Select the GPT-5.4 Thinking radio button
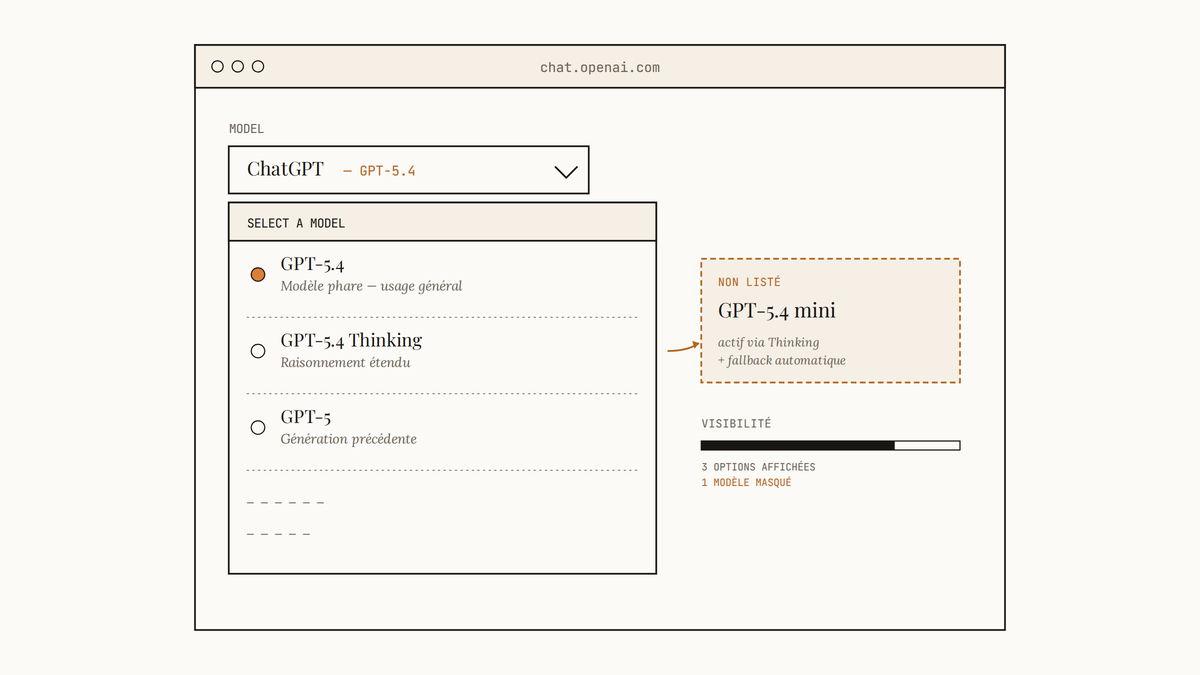Viewport: 1200px width, 675px height. coord(258,351)
